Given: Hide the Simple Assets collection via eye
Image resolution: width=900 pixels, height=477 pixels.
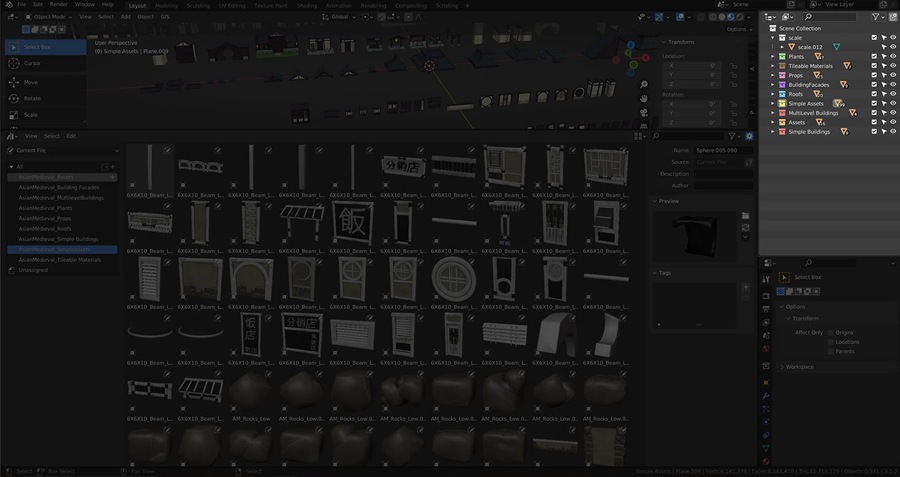Looking at the screenshot, I should 893,104.
